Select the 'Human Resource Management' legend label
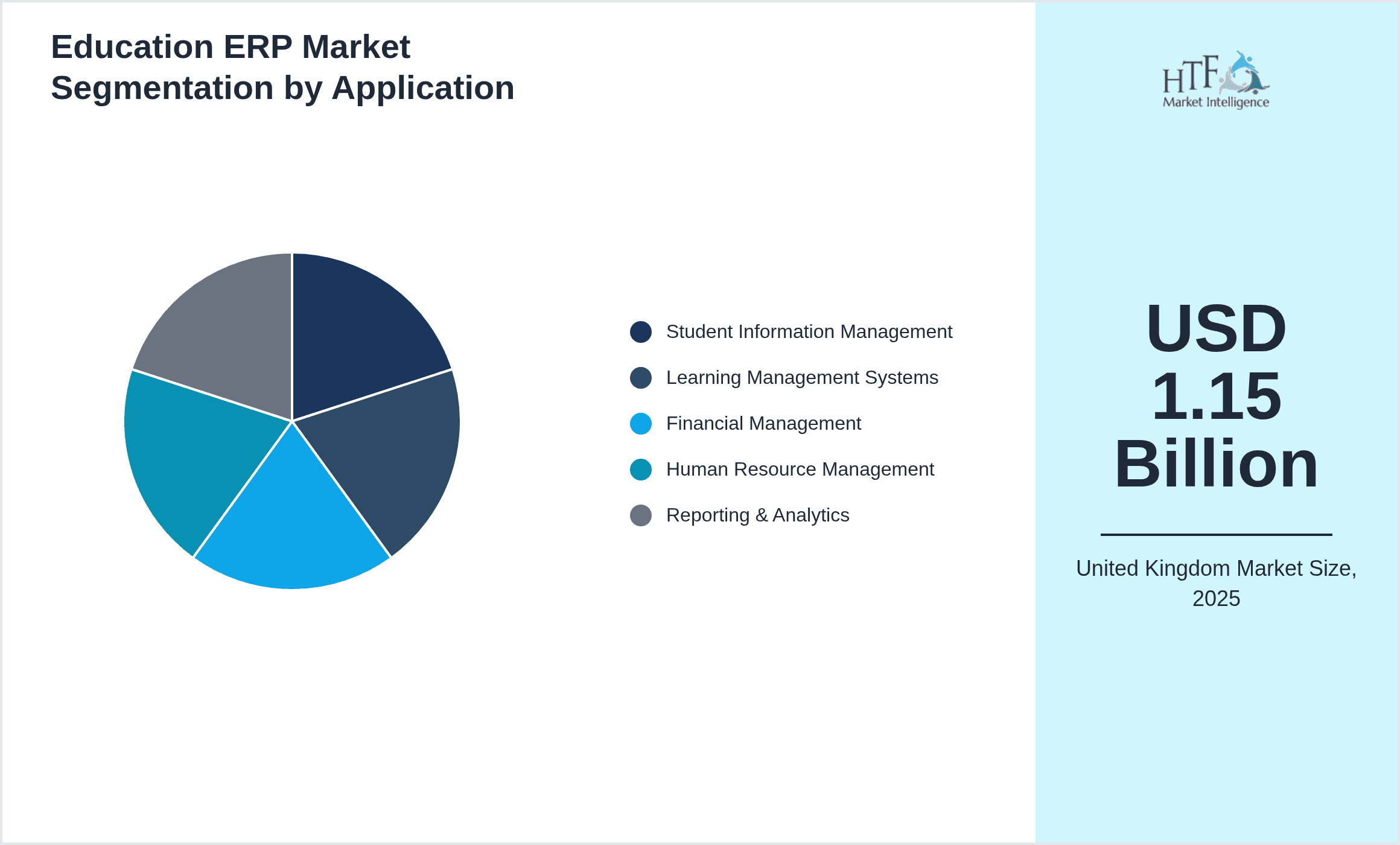Screen dimensions: 1400x845 click(800, 470)
